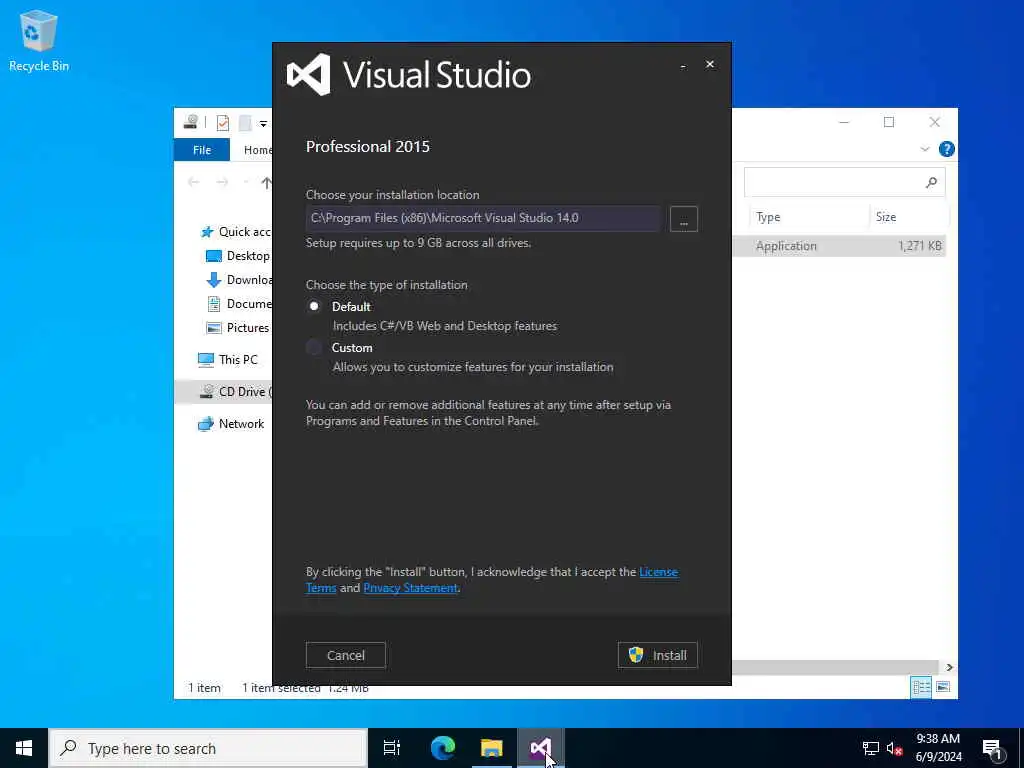Click the Back arrow in File Explorer
Screen dimensions: 1024x768
pyautogui.click(x=194, y=182)
